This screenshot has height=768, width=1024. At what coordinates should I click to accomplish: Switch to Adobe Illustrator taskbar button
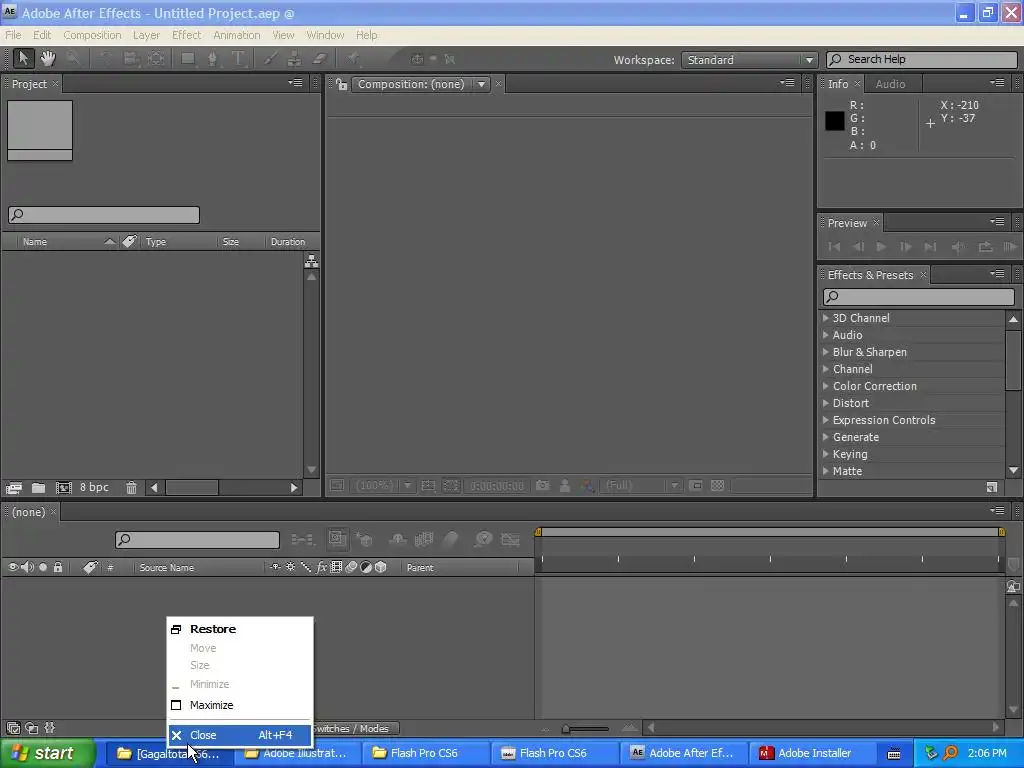(x=297, y=754)
